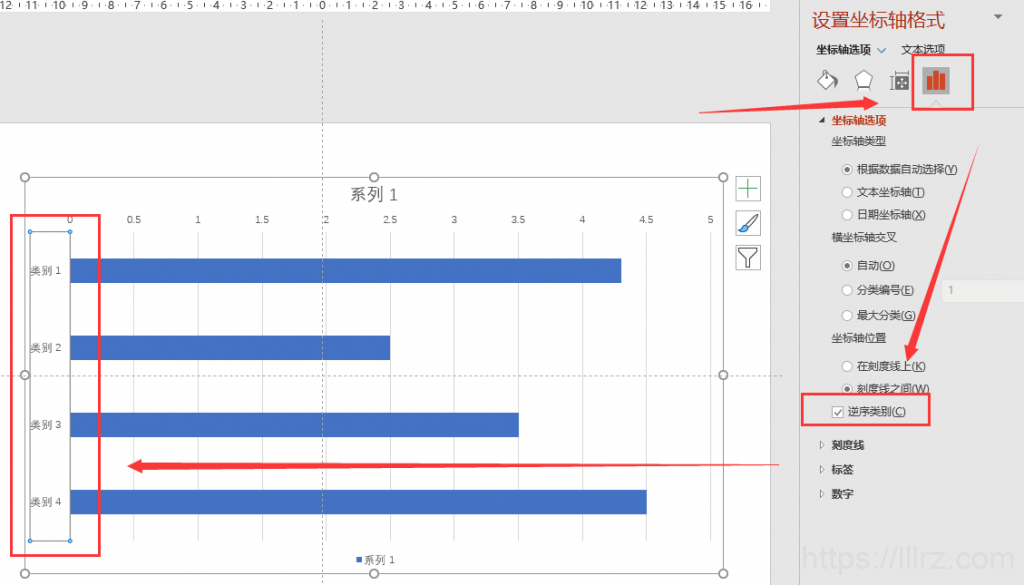1024x585 pixels.
Task: Select the 在刻度线上 axis position option
Action: click(x=847, y=366)
